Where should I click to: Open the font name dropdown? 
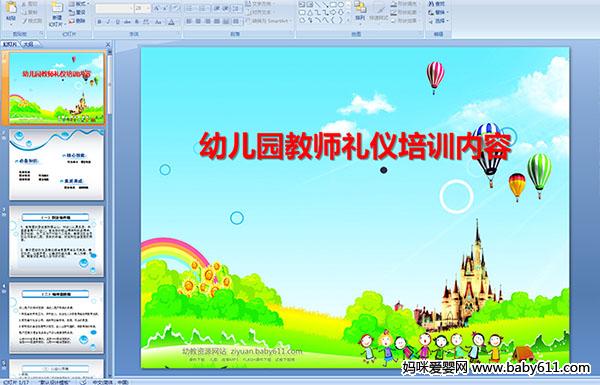131,8
